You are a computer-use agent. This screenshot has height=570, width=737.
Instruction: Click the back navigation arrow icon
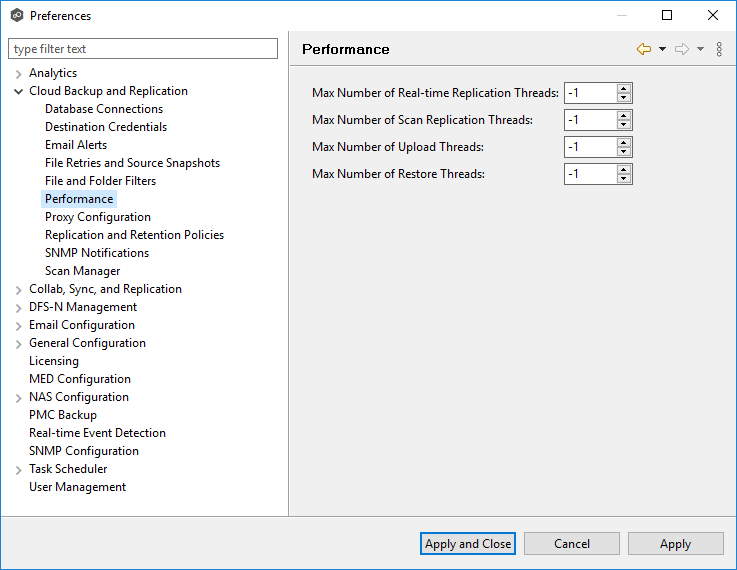[644, 49]
